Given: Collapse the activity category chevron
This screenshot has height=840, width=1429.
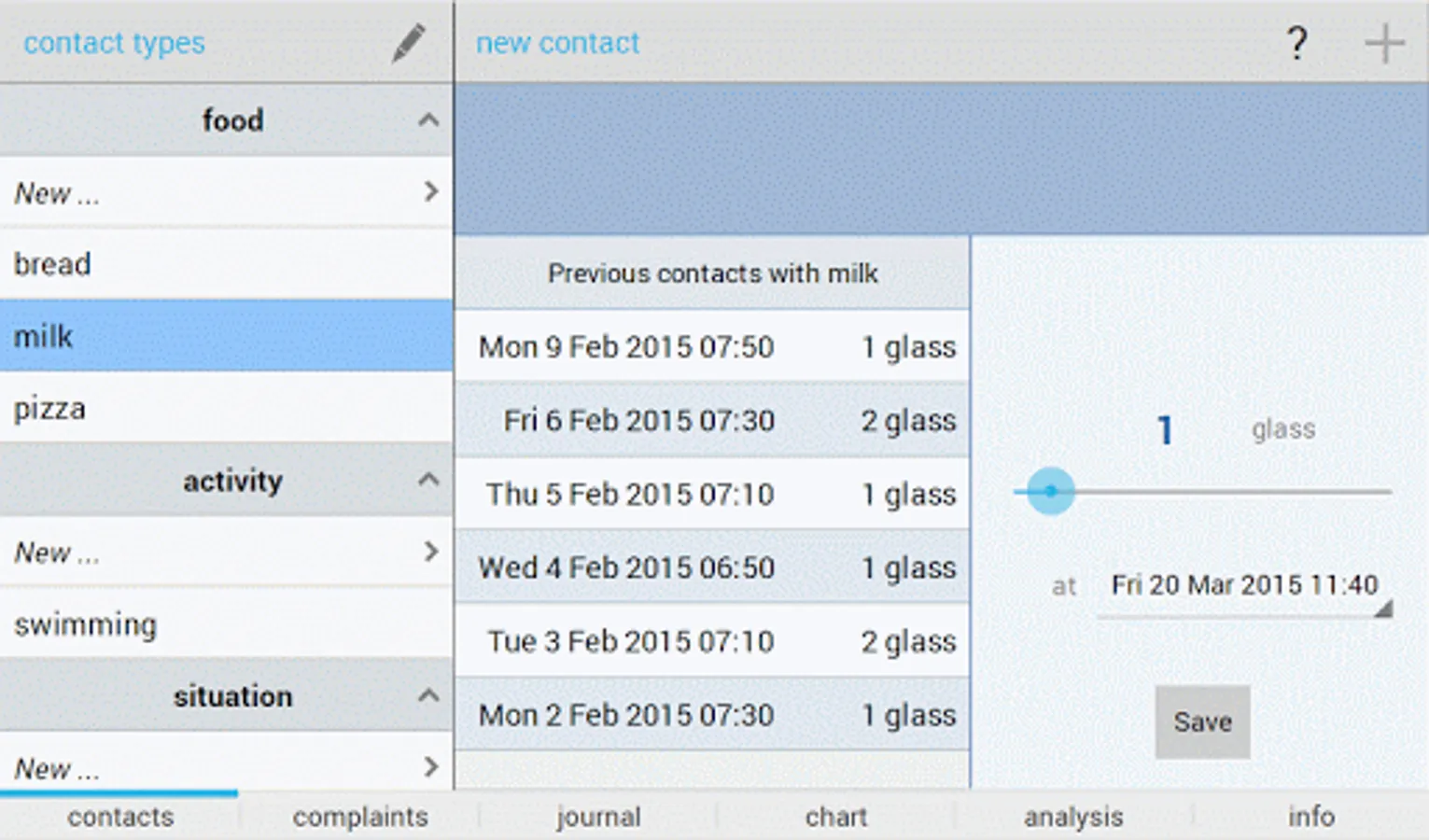Looking at the screenshot, I should (428, 480).
